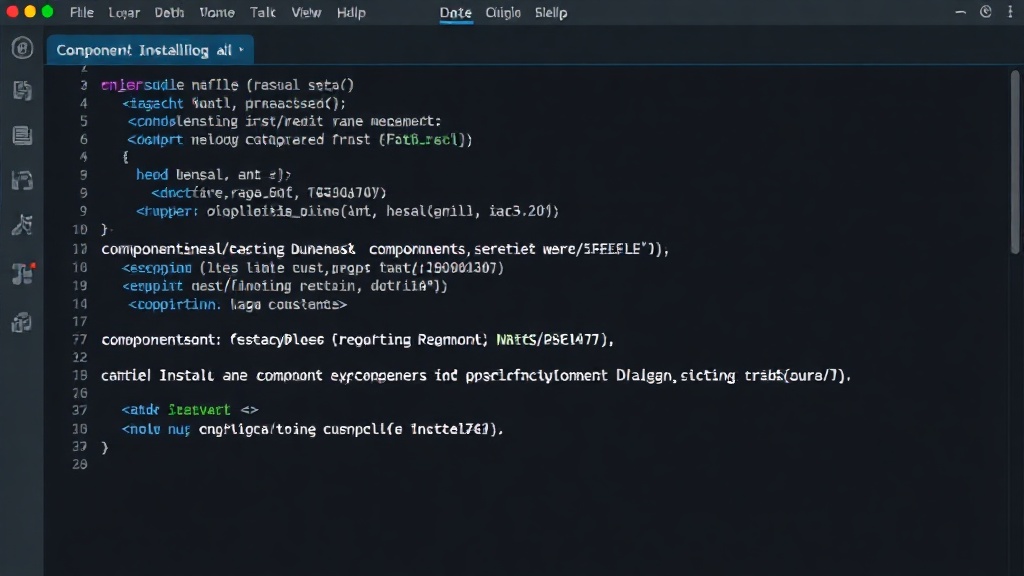Click the circular icon in the sidebar

click(22, 48)
